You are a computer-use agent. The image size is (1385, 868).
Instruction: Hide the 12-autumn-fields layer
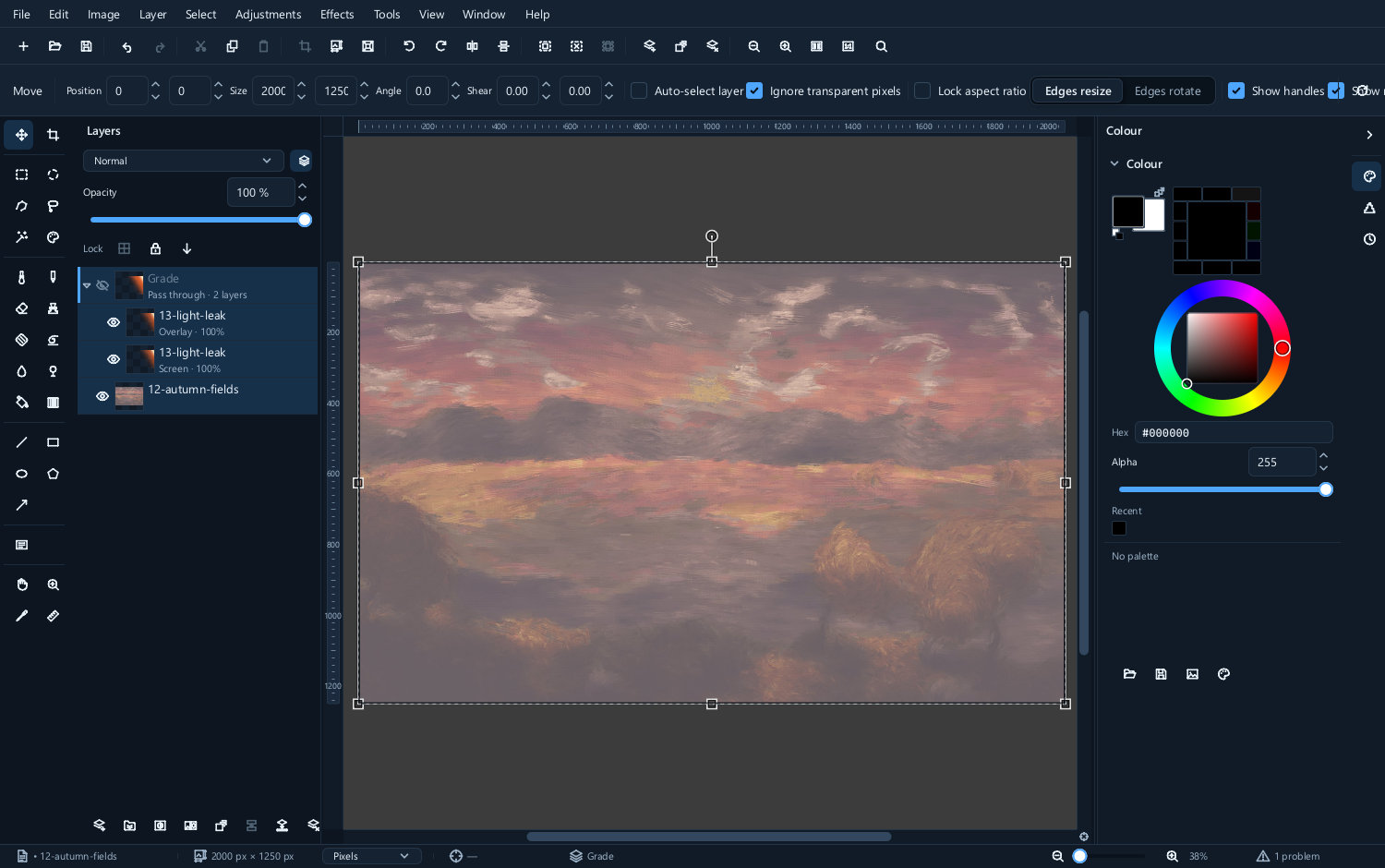click(102, 396)
